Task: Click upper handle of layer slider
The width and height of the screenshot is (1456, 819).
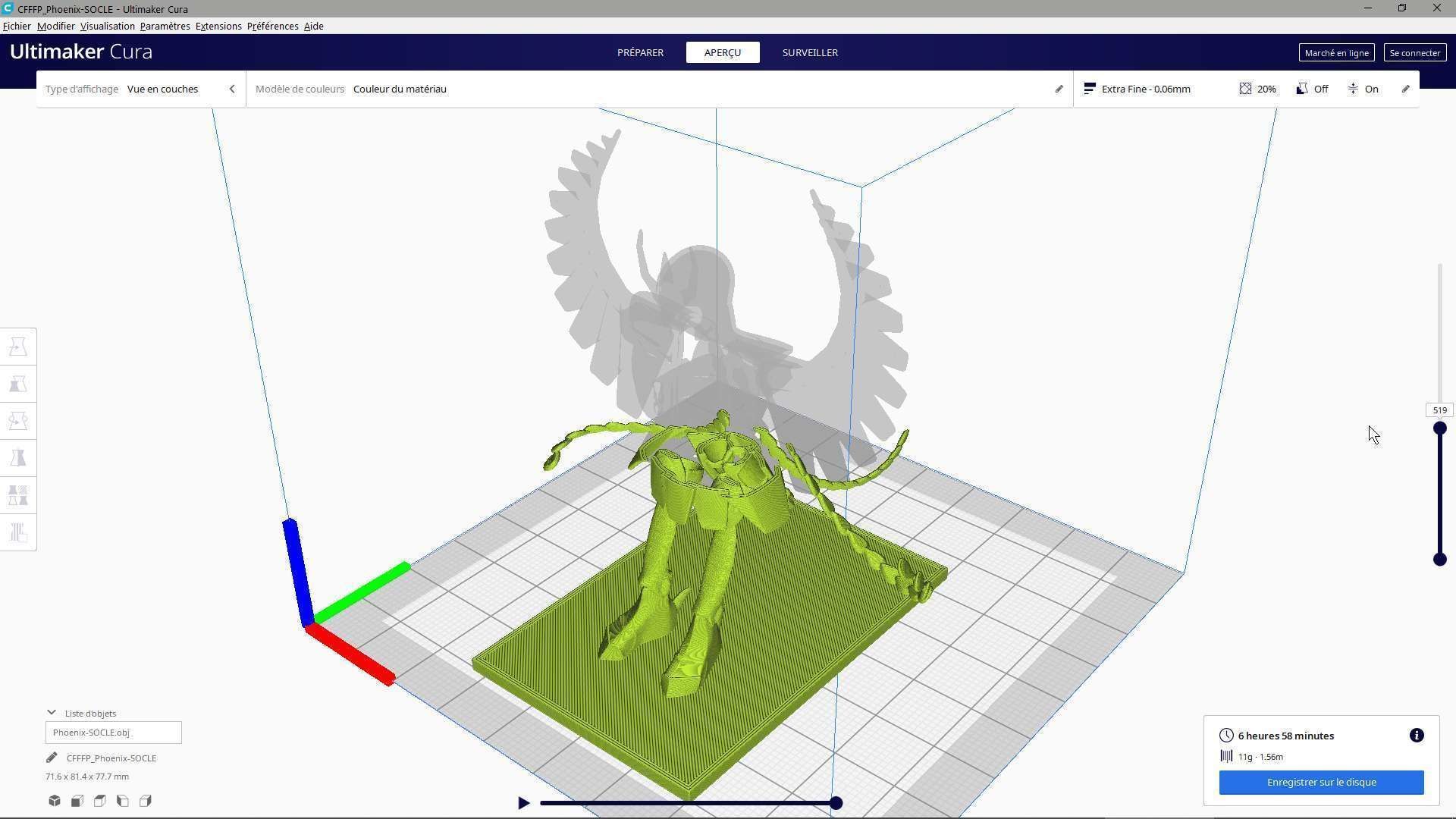Action: click(x=1439, y=428)
